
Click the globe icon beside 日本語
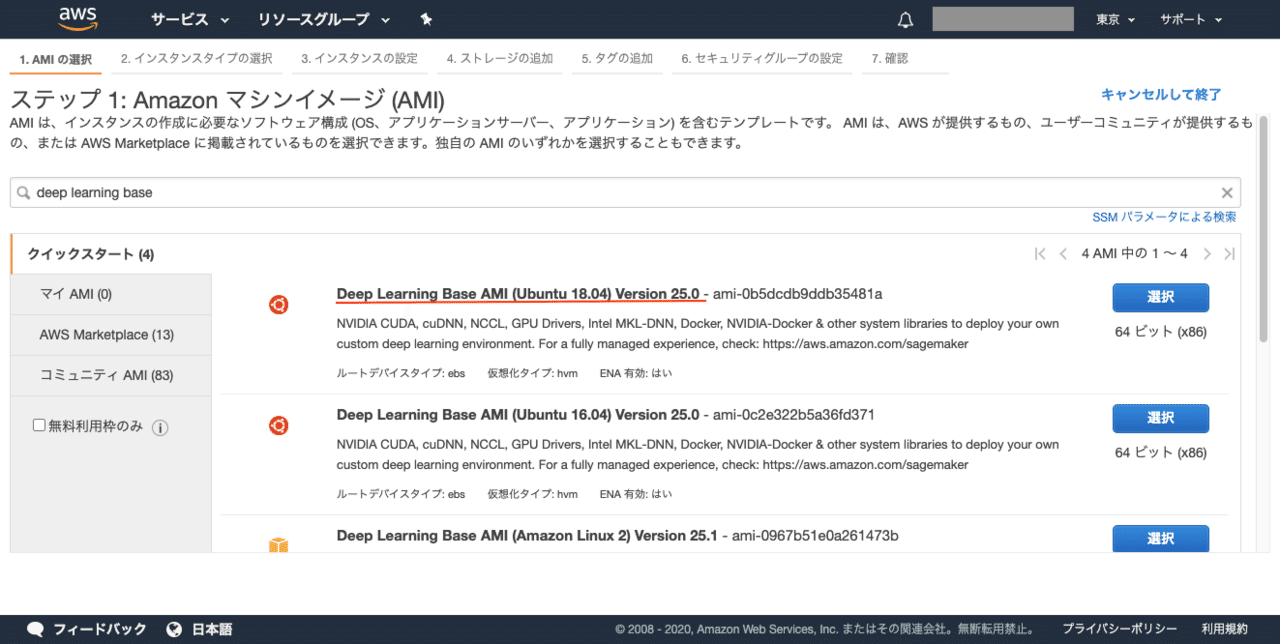(x=176, y=629)
